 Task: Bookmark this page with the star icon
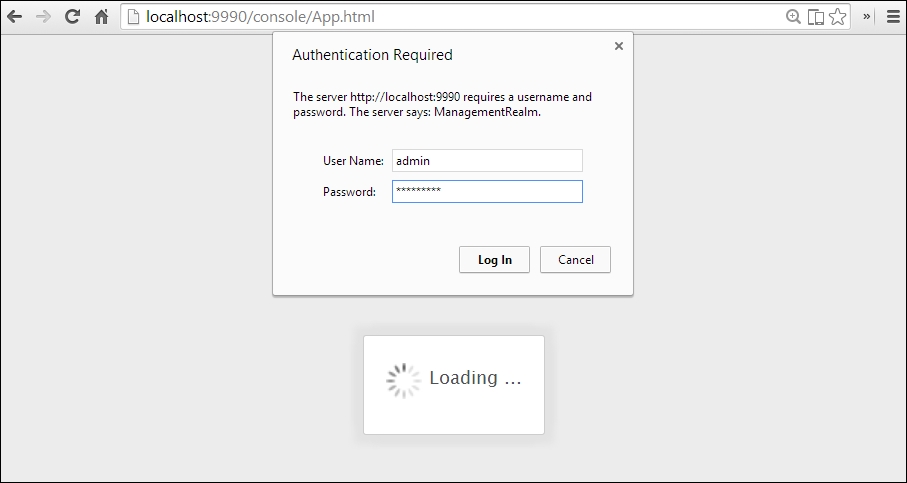[838, 17]
